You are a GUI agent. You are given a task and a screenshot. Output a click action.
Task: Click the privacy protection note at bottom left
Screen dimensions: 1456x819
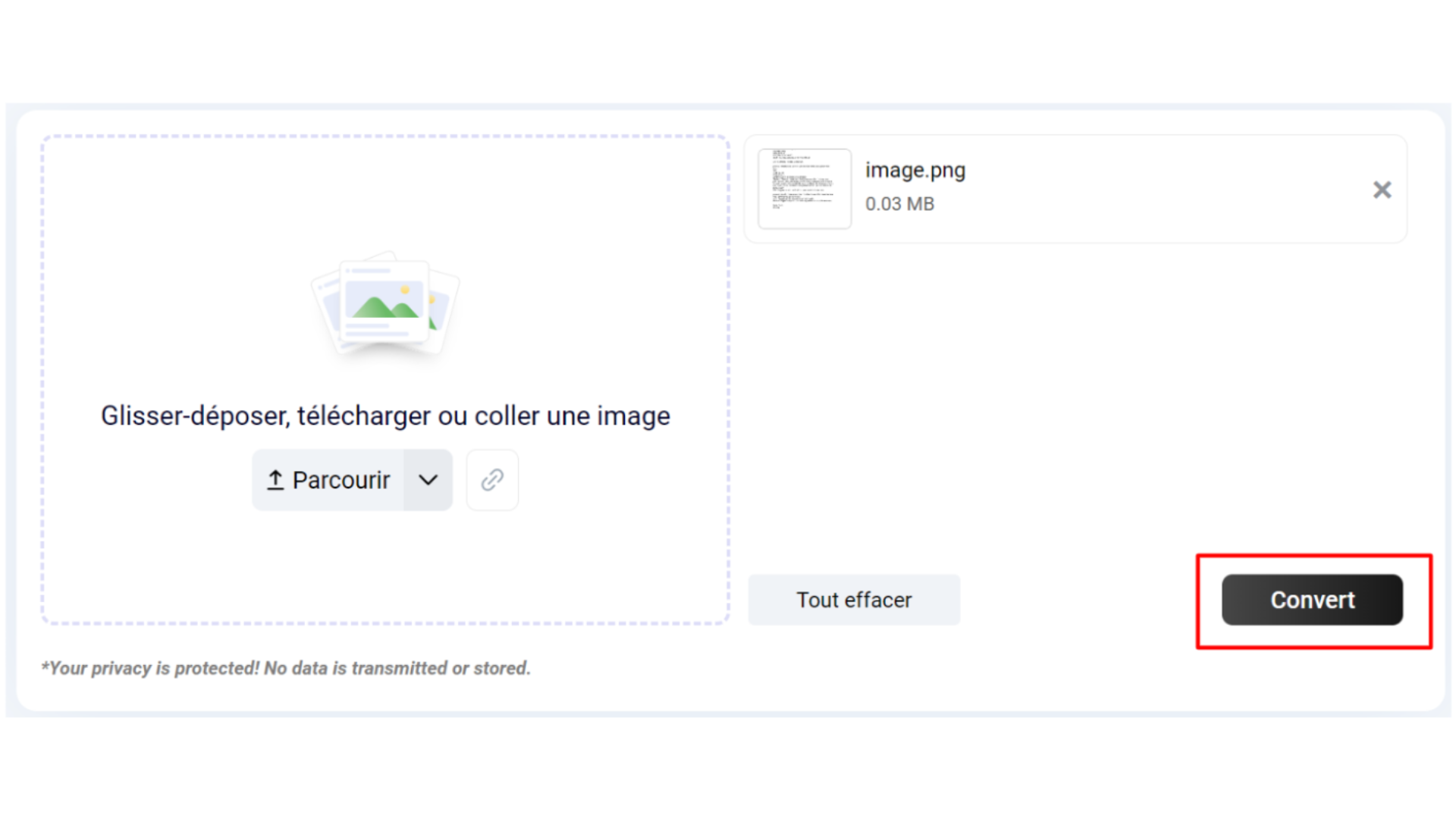click(x=286, y=667)
